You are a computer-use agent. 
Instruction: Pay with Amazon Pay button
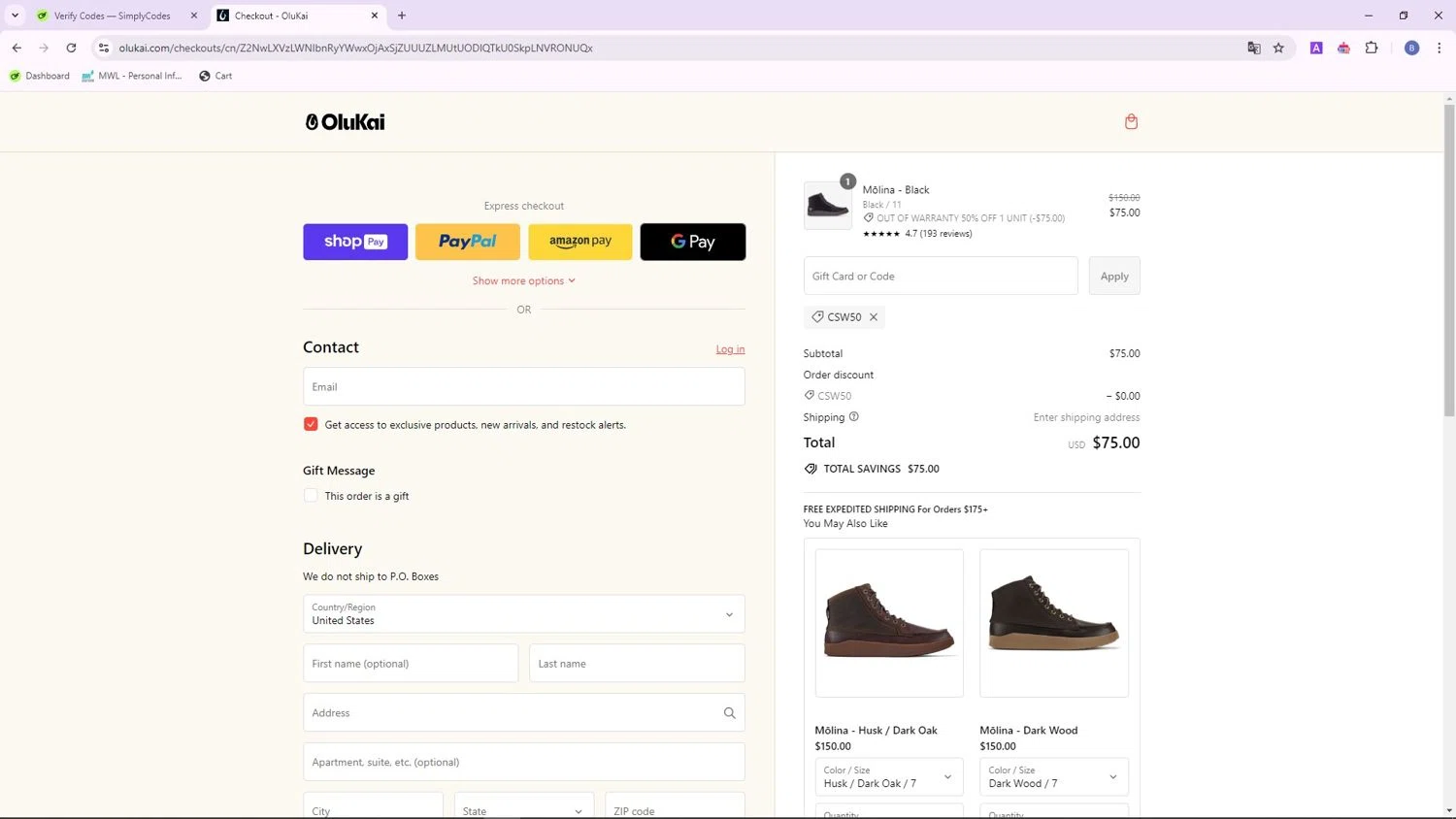[x=580, y=242]
